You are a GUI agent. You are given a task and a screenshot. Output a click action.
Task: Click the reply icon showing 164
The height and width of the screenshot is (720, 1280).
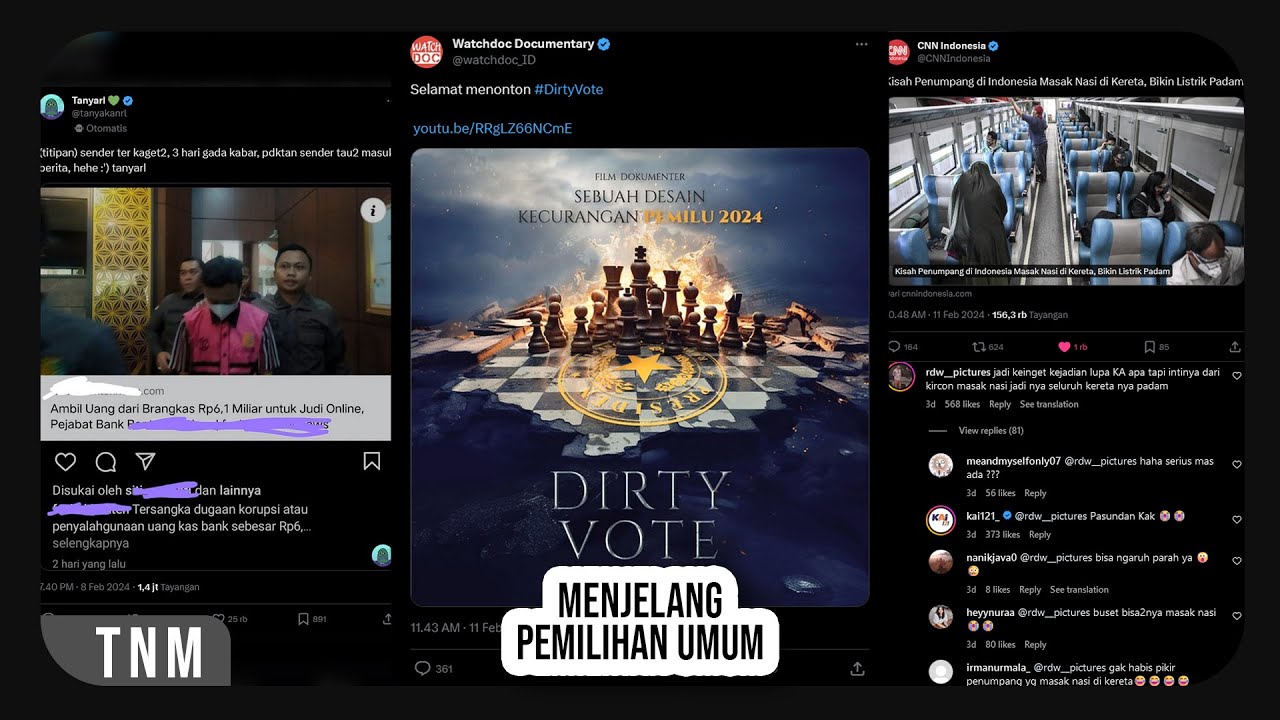[x=894, y=347]
